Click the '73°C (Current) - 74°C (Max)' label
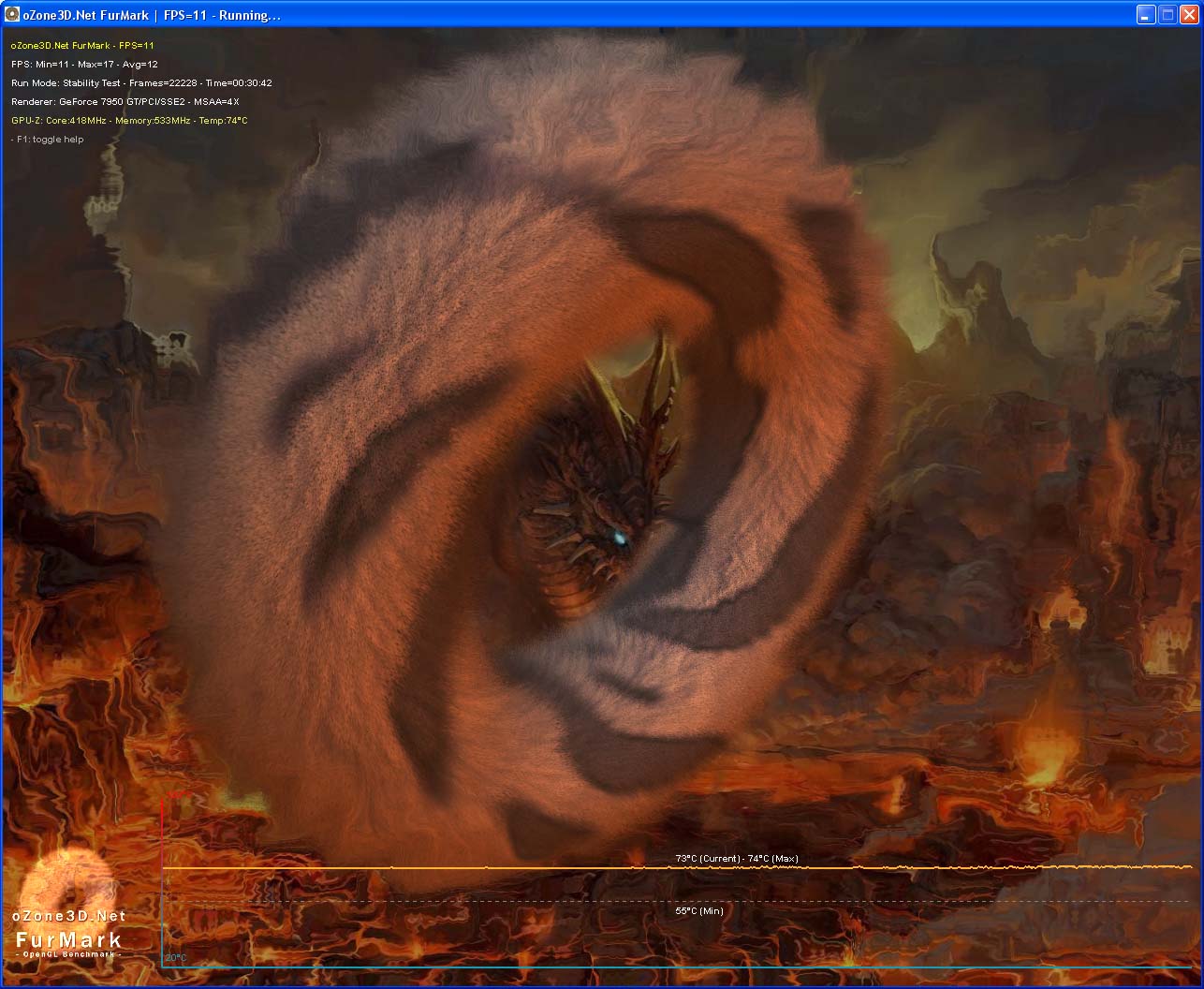Screen dimensions: 1204x989 click(x=737, y=858)
